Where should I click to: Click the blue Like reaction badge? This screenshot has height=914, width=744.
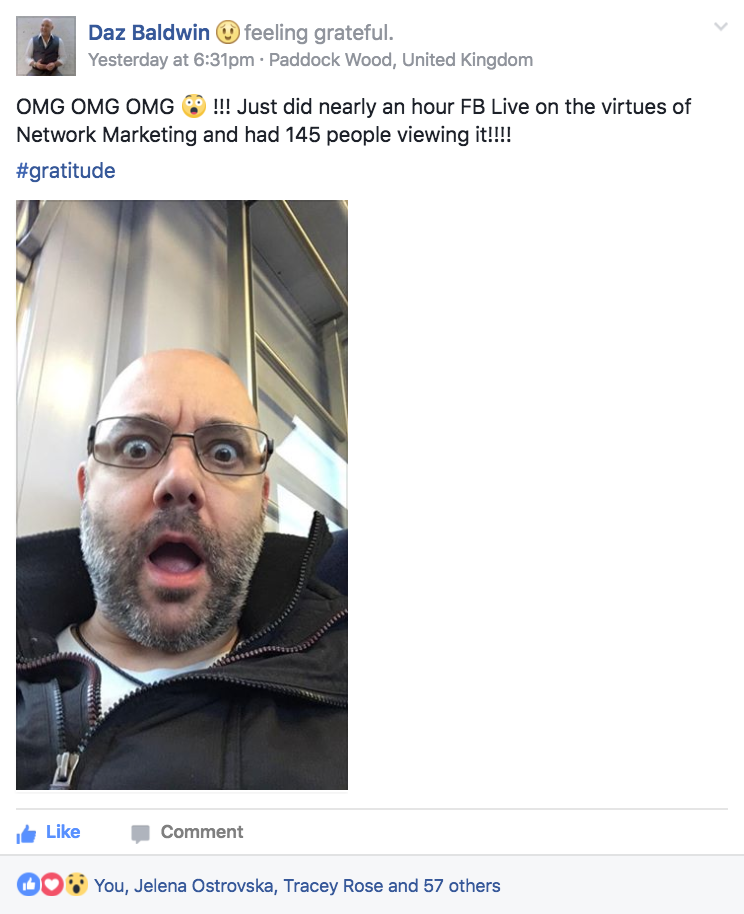pos(28,885)
